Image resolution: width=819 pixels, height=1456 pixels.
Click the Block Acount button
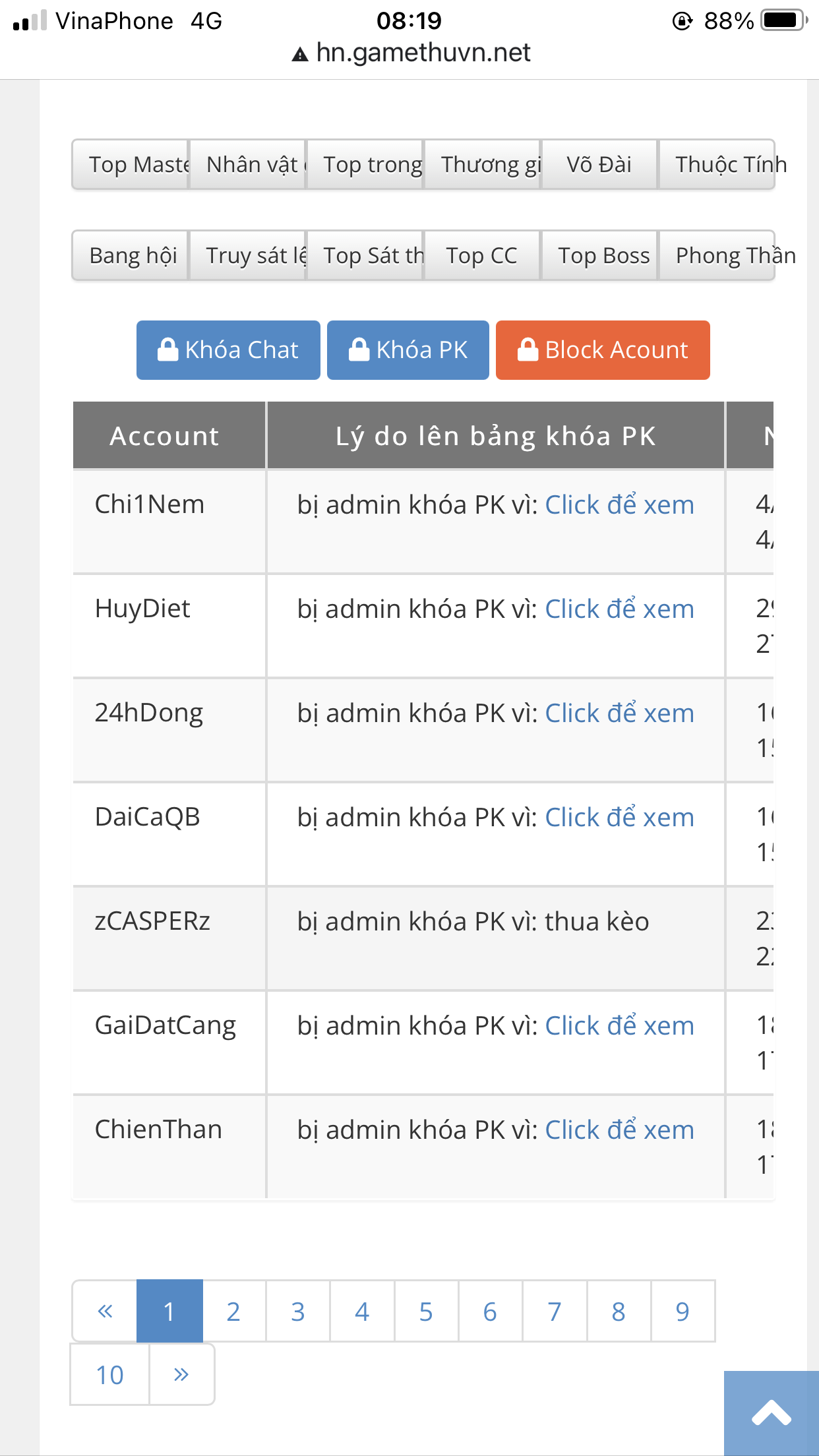603,349
